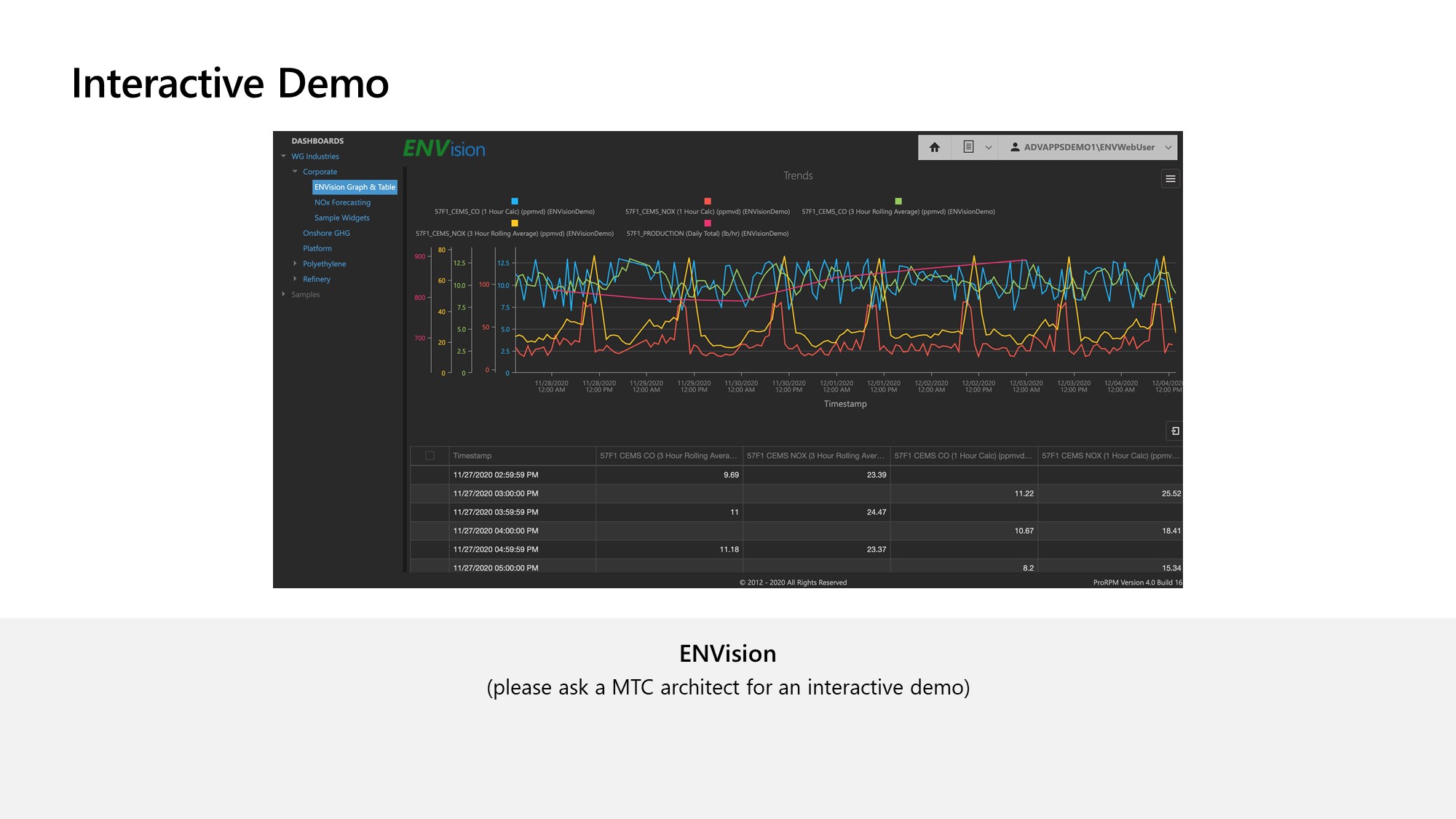
Task: Toggle blue CEMS_CO 1 Hour Calc legend
Action: (x=515, y=202)
